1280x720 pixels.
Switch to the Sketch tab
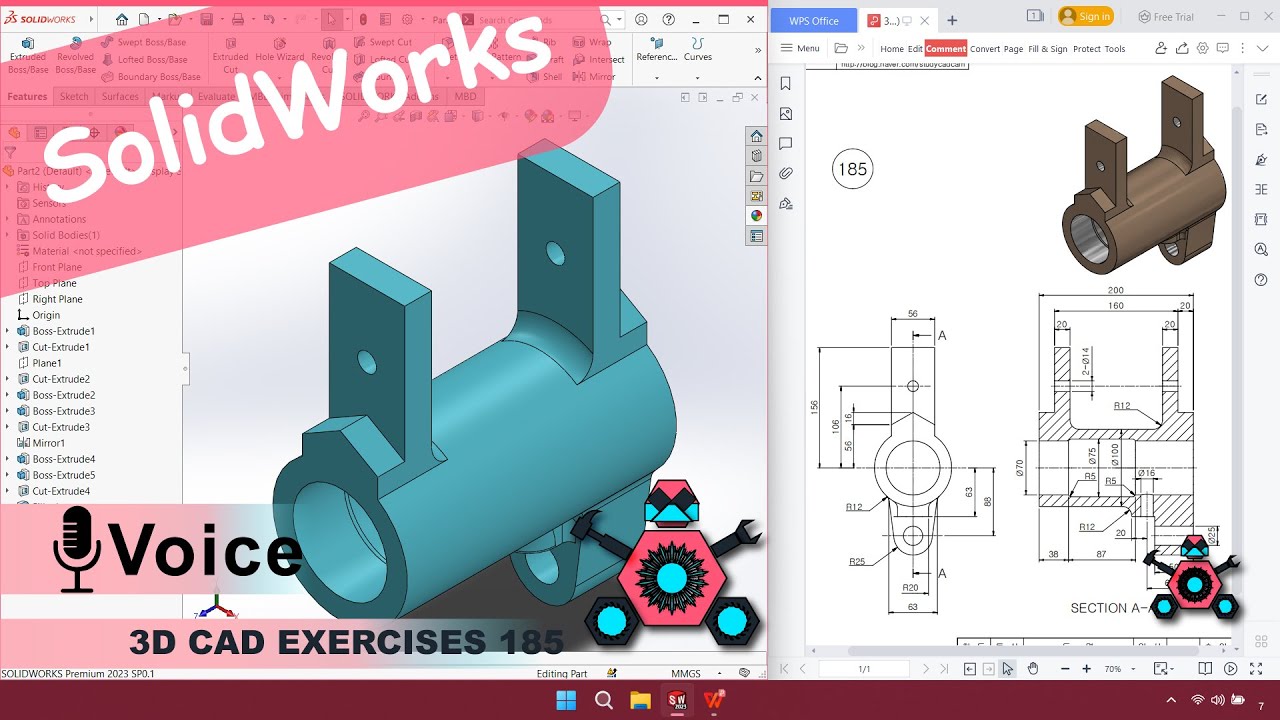tap(74, 97)
